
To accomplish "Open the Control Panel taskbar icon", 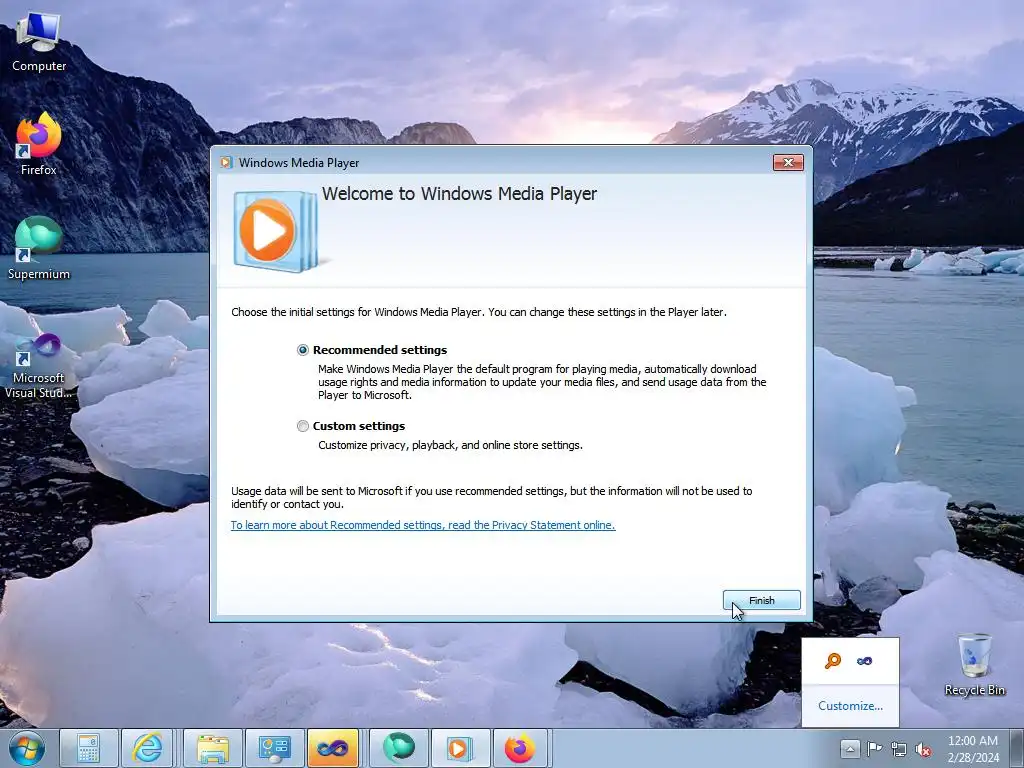I will [274, 748].
